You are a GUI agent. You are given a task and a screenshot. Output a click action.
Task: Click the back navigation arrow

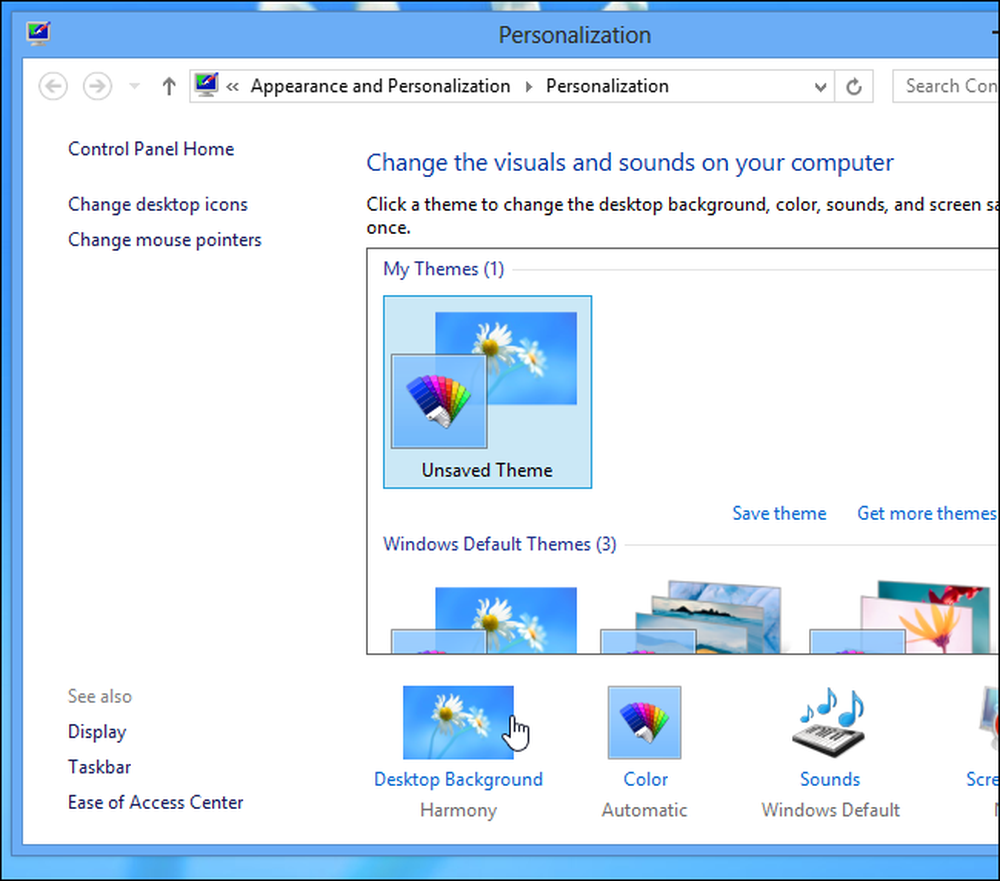pos(53,86)
